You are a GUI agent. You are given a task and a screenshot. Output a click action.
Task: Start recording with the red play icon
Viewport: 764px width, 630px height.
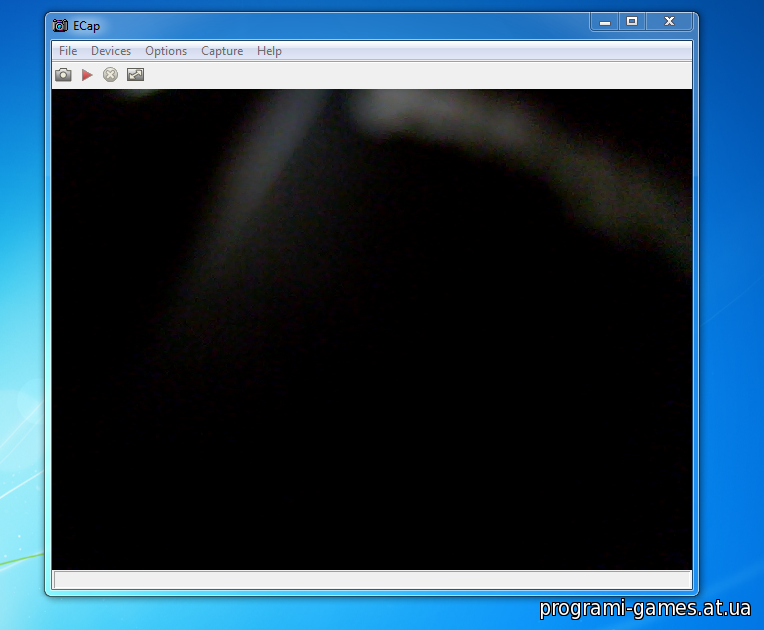pos(87,75)
